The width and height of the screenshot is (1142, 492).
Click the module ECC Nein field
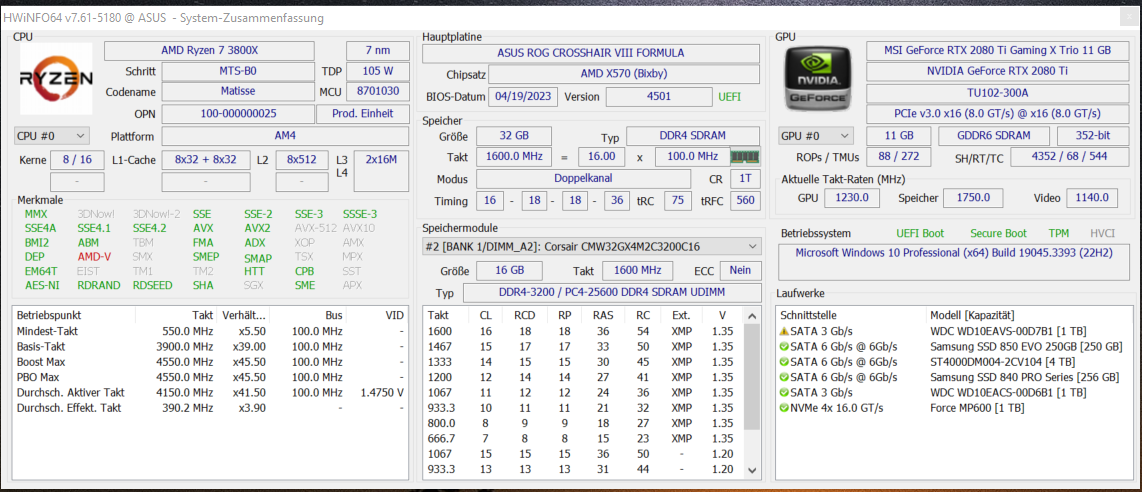[740, 270]
